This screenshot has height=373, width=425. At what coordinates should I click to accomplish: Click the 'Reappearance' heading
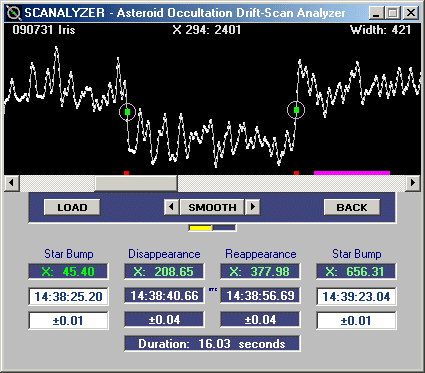pos(261,254)
